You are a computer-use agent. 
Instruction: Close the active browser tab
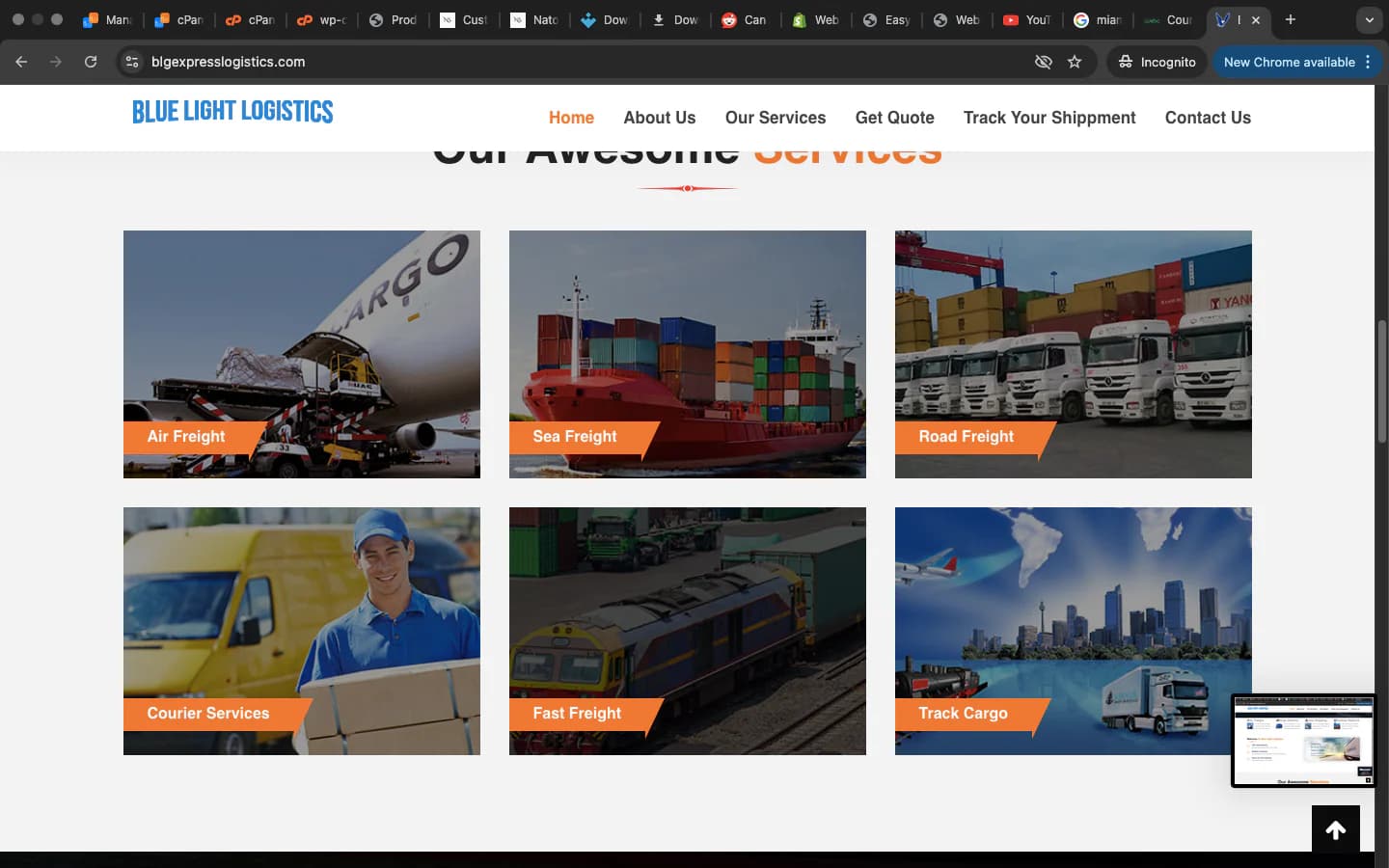pos(1256,19)
